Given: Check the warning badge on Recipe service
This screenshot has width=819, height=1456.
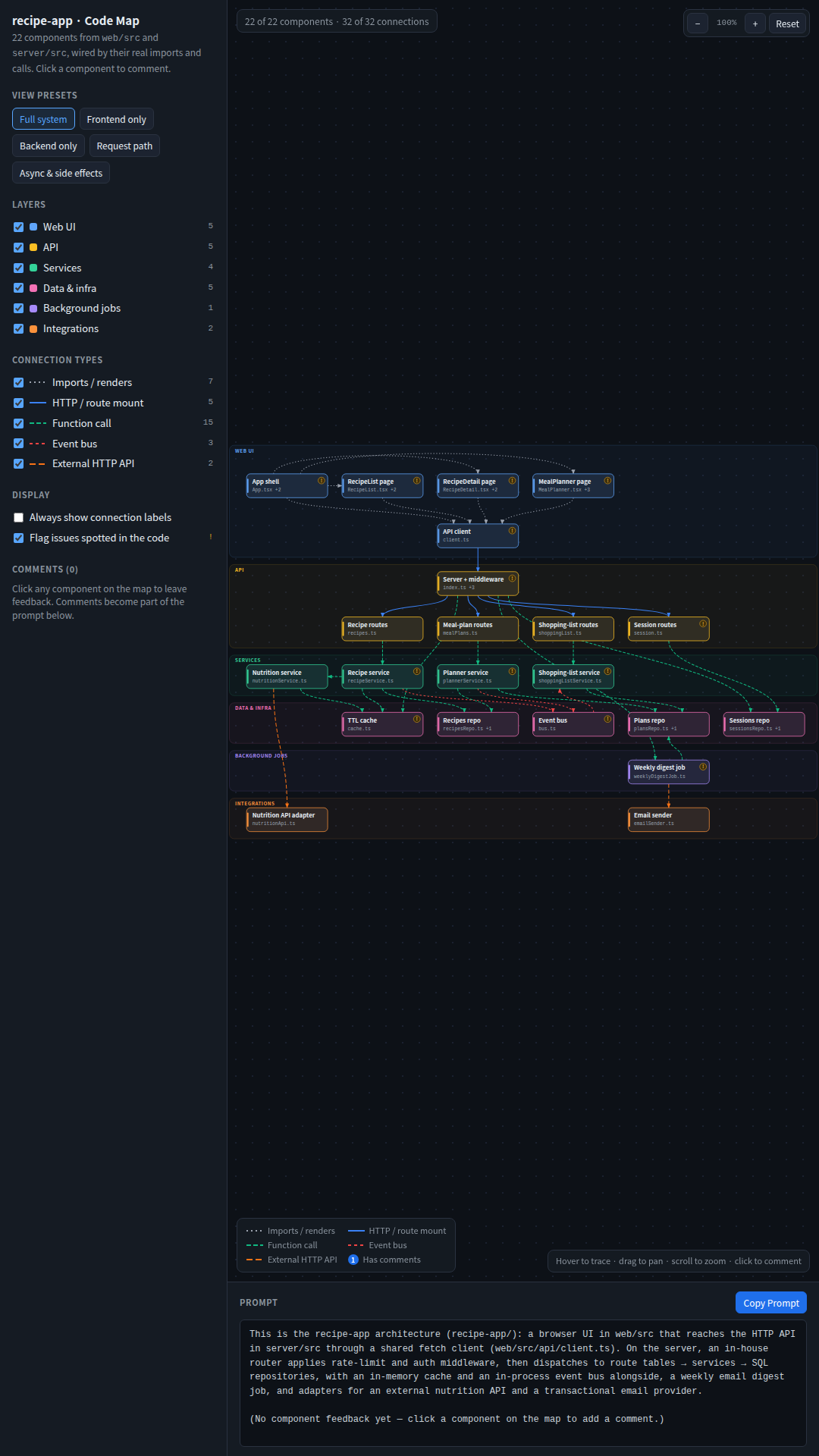Looking at the screenshot, I should click(x=417, y=672).
